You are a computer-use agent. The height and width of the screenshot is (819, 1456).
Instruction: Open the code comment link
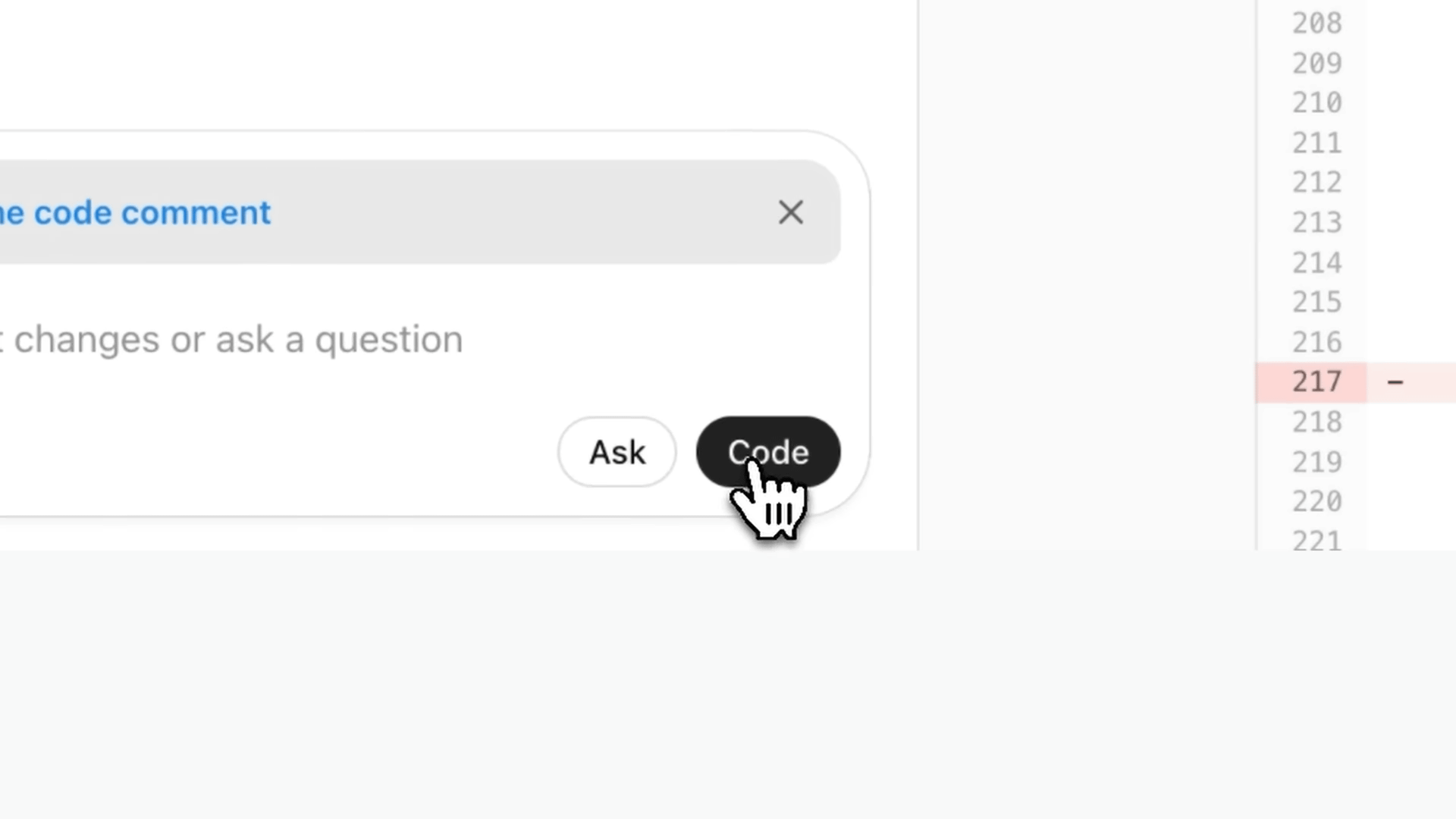coord(135,213)
